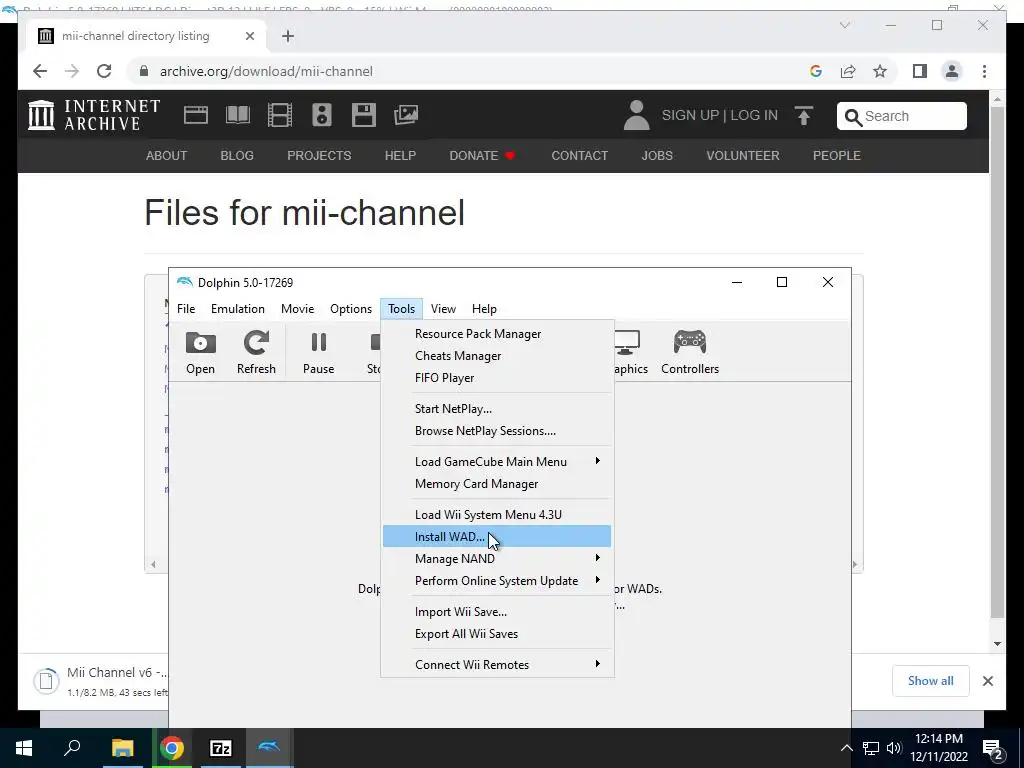Expand Load GameCube Main Menu submenu
This screenshot has width=1024, height=768.
(x=497, y=462)
